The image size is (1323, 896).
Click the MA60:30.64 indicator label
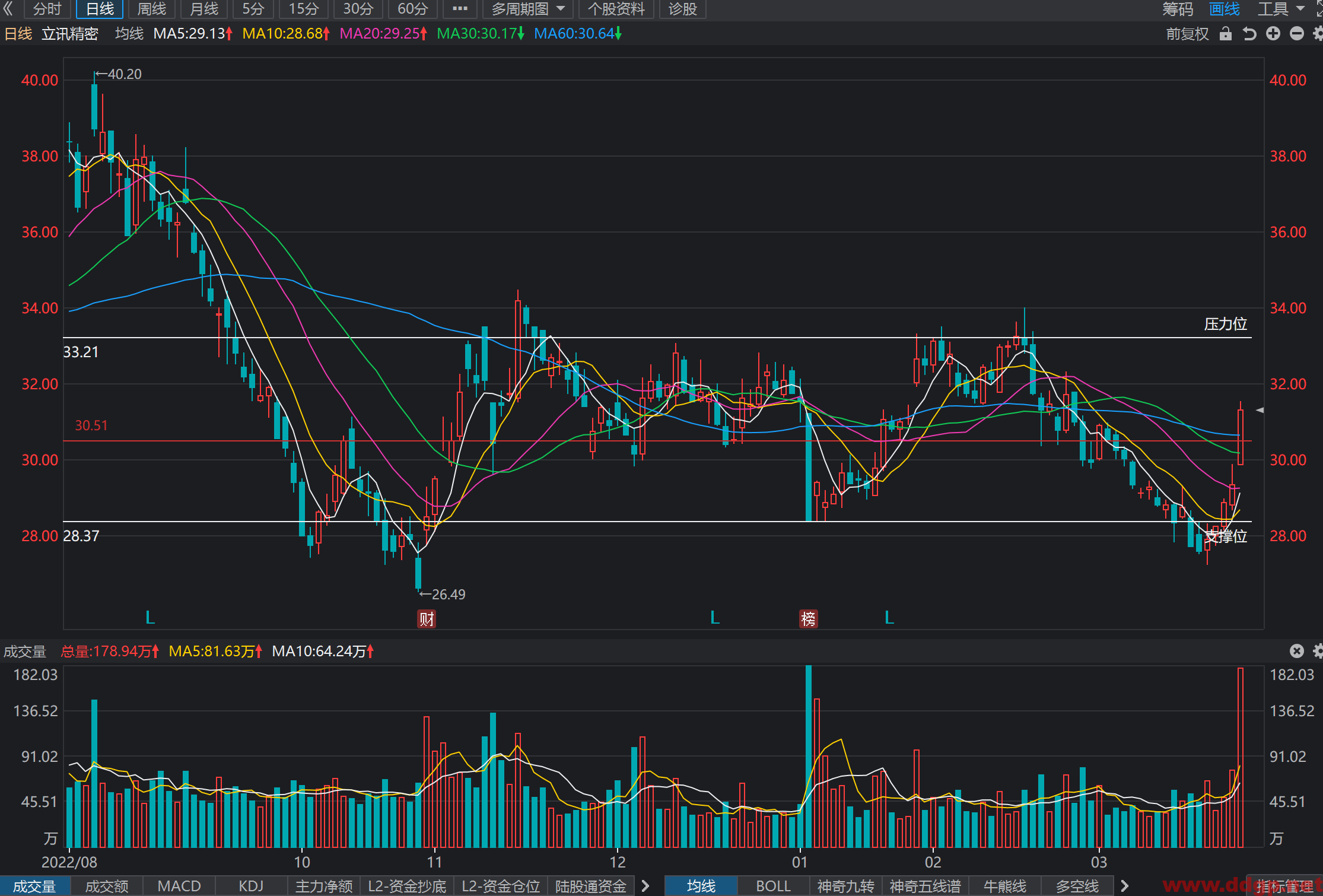578,34
